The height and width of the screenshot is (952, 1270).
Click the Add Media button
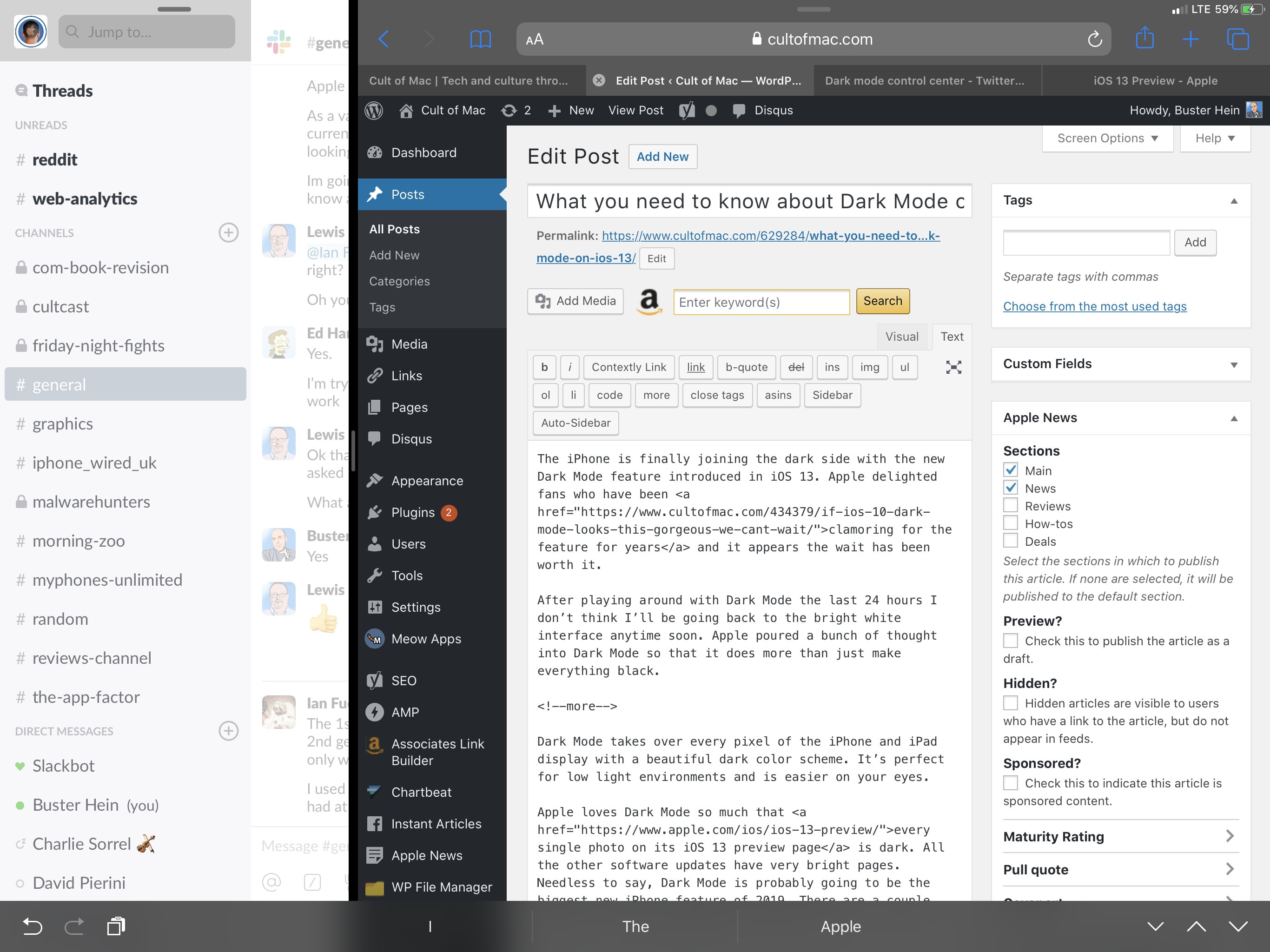575,301
